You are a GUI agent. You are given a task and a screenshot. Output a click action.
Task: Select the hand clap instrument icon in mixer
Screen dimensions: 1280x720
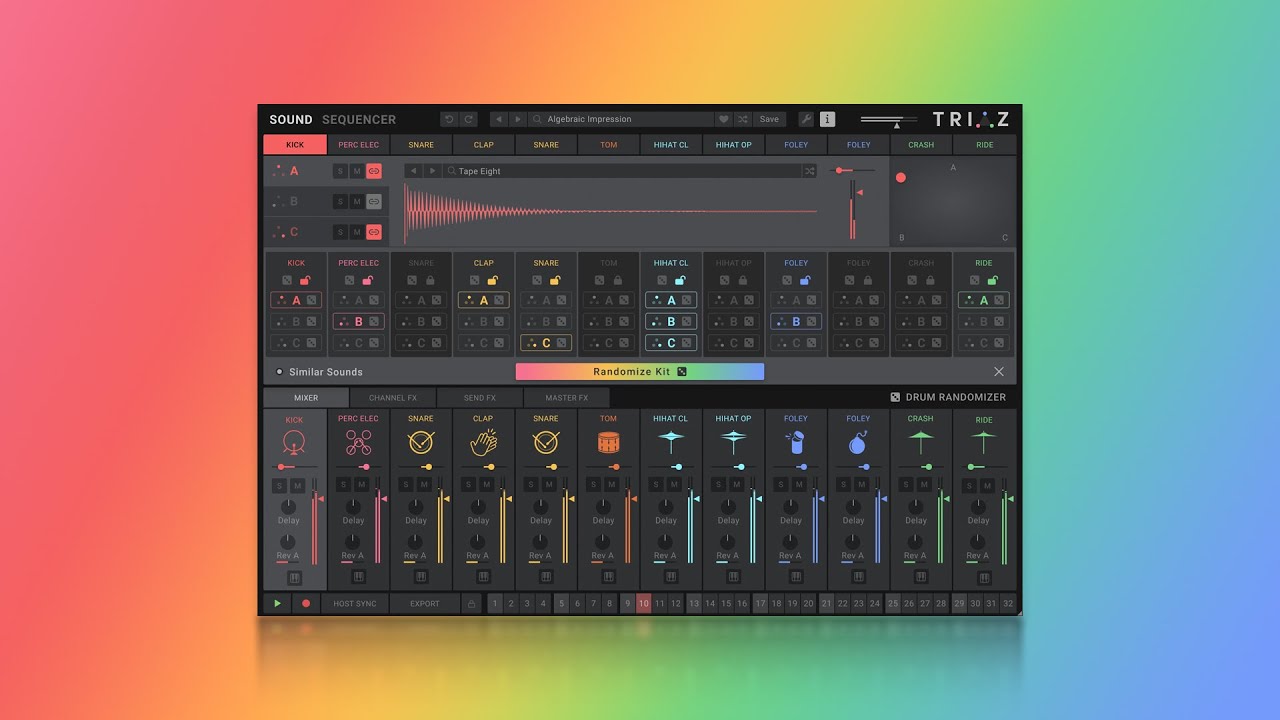click(484, 442)
